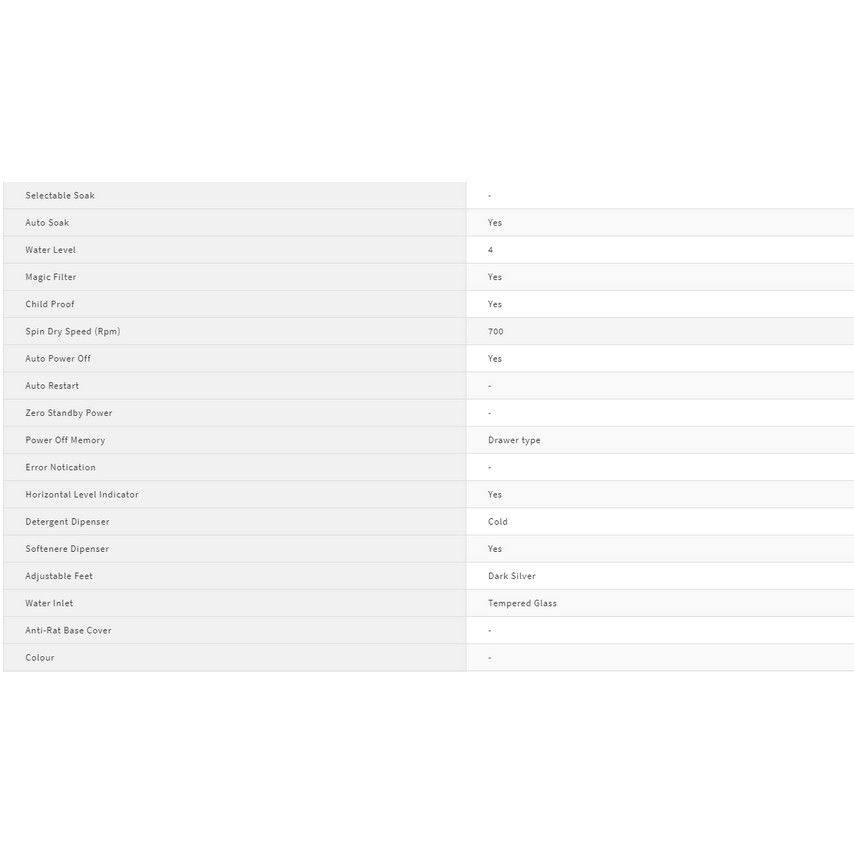The height and width of the screenshot is (854, 854).
Task: Click the Selectable Soak row label
Action: (60, 196)
